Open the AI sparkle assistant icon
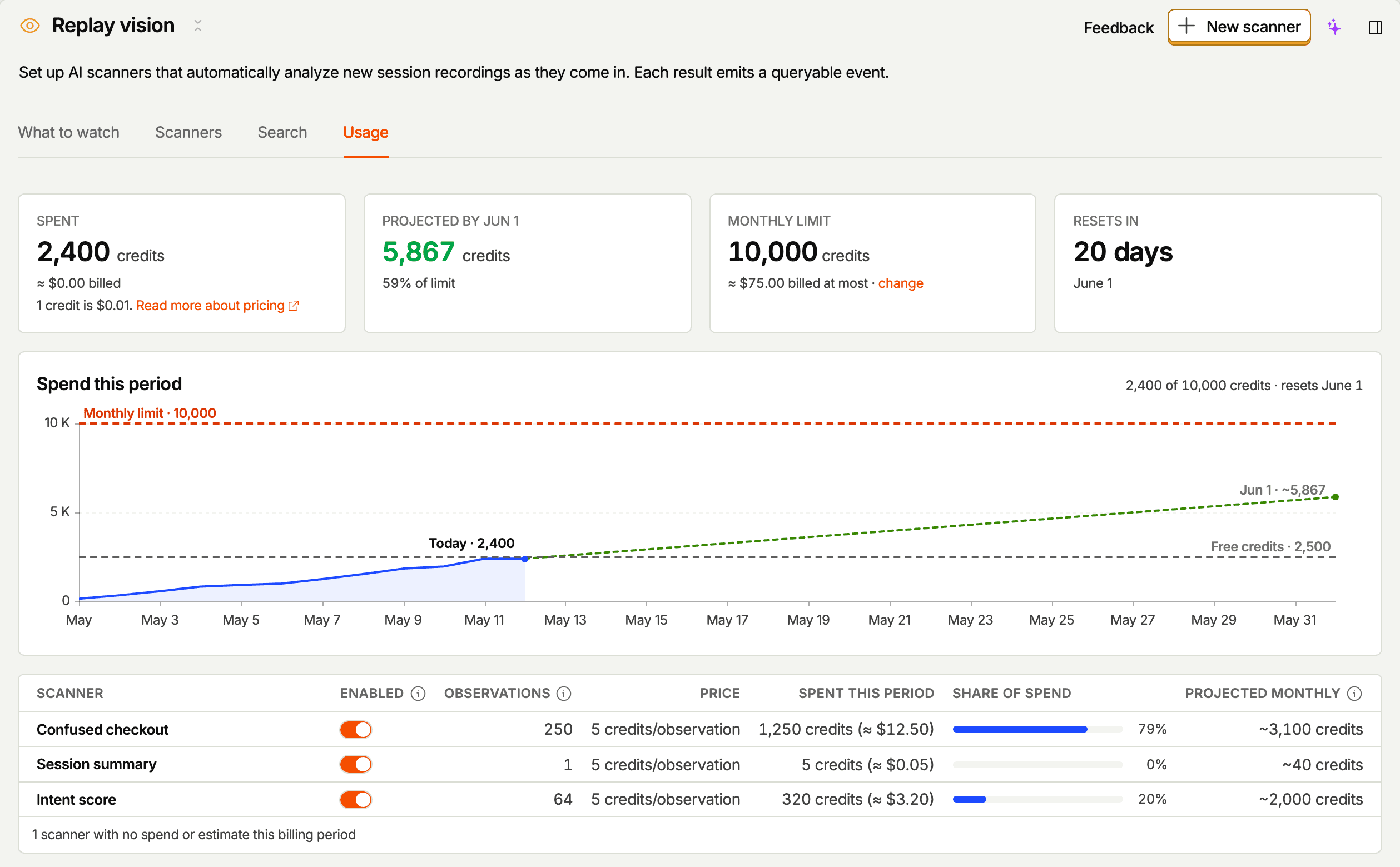 pos(1334,27)
